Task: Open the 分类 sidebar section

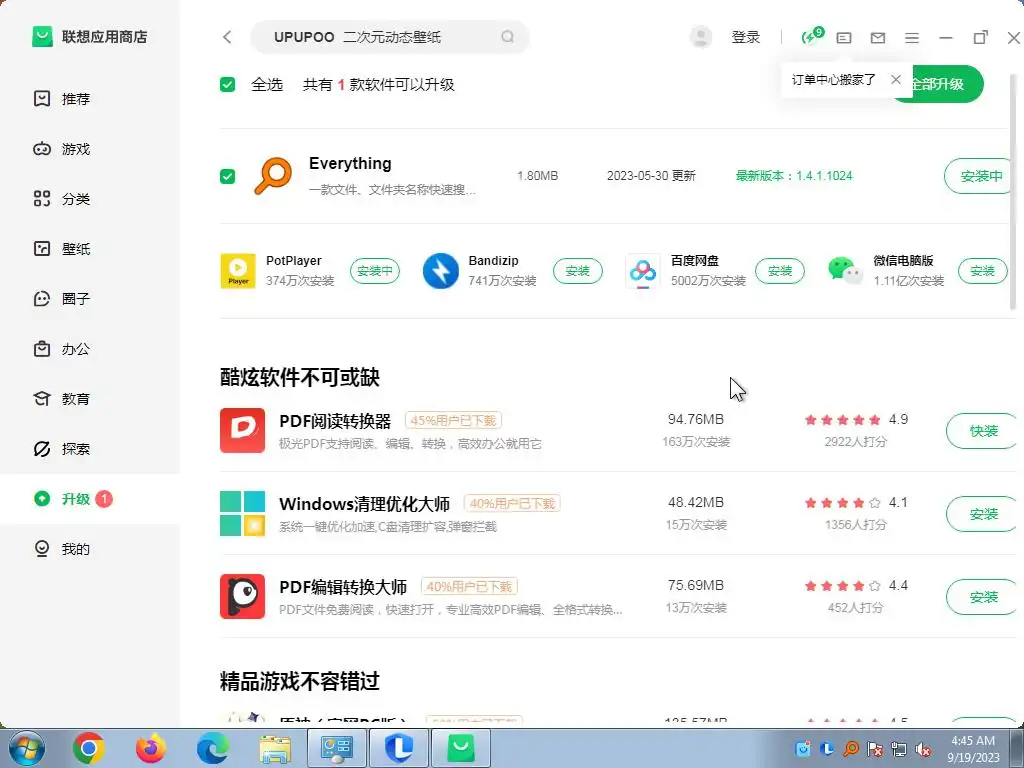Action: click(x=90, y=199)
